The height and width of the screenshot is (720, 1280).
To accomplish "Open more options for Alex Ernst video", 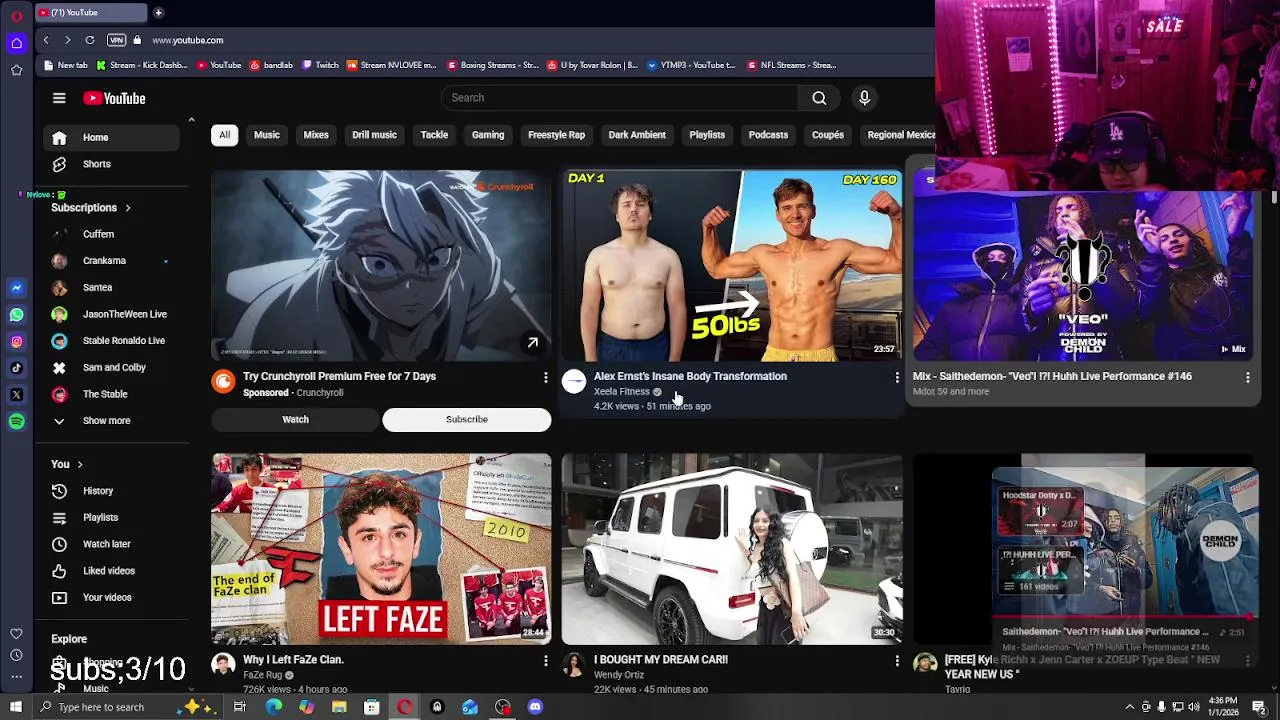I will coord(896,377).
